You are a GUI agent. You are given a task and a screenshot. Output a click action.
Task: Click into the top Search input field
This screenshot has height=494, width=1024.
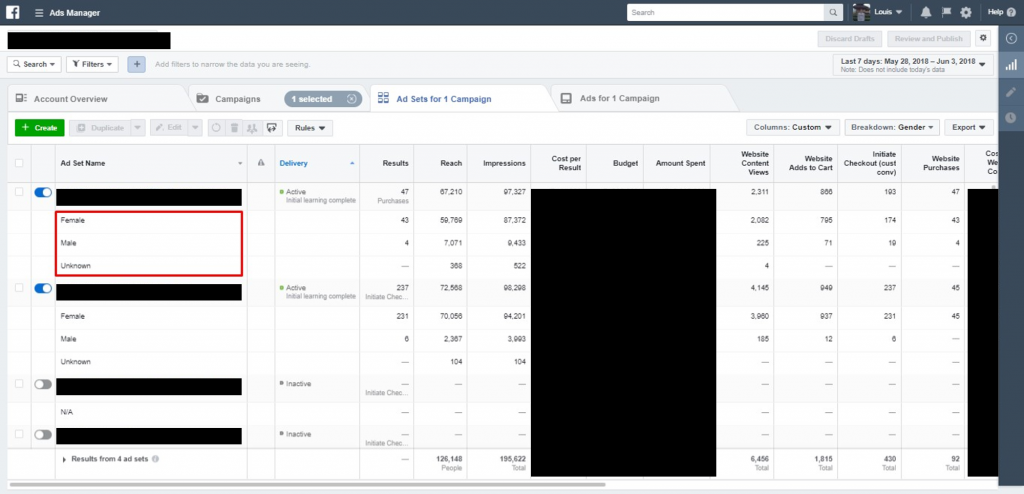[x=726, y=12]
